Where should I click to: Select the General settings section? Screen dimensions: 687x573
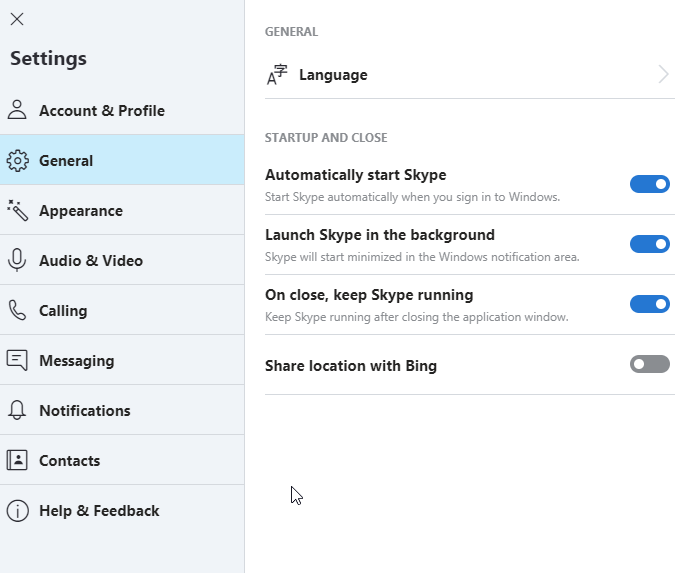[x=122, y=160]
